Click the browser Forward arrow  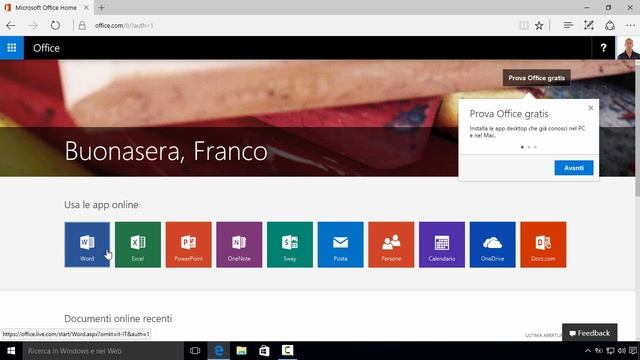coord(33,25)
